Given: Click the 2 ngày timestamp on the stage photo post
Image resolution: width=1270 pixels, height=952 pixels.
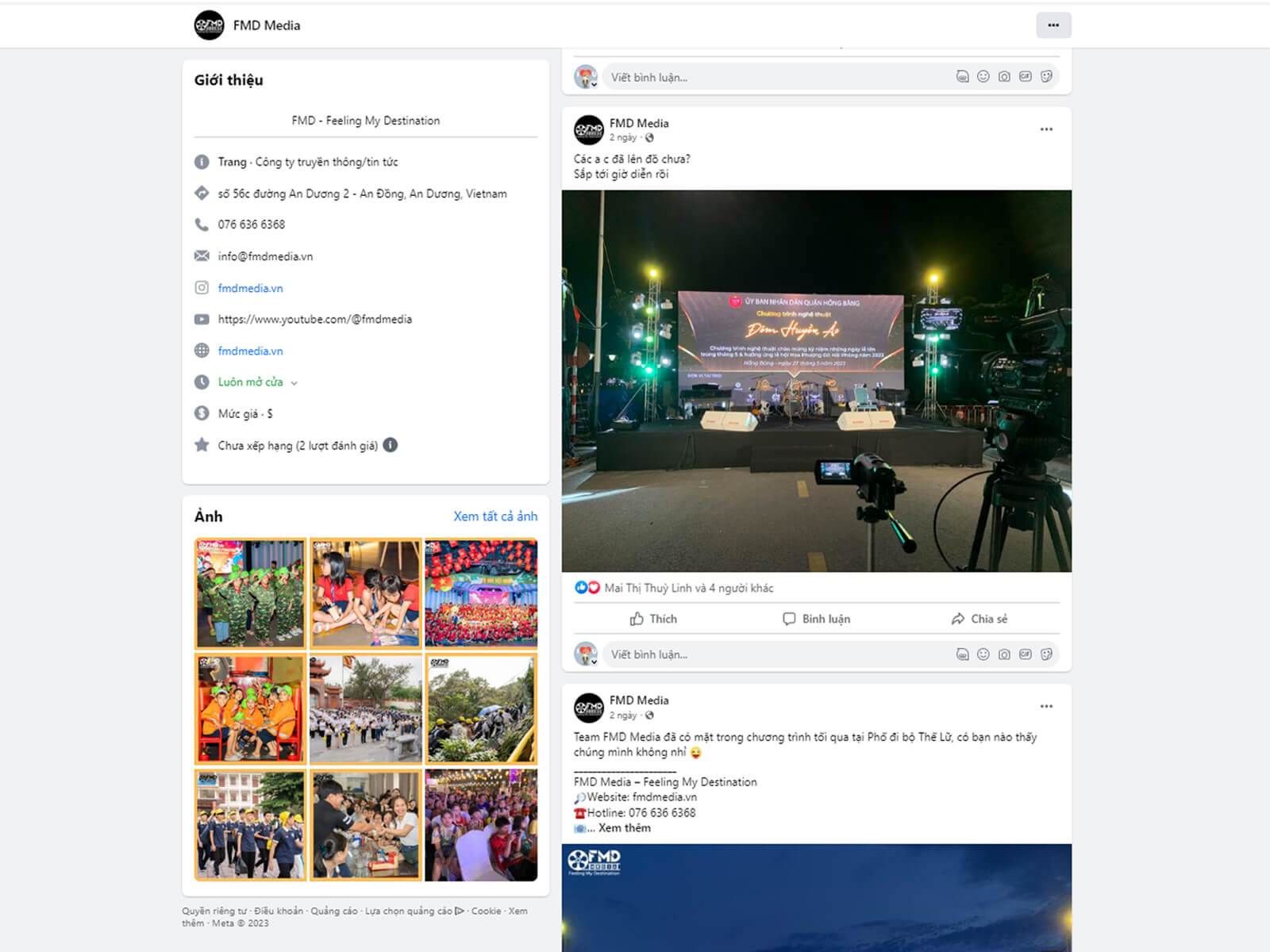Looking at the screenshot, I should [623, 138].
